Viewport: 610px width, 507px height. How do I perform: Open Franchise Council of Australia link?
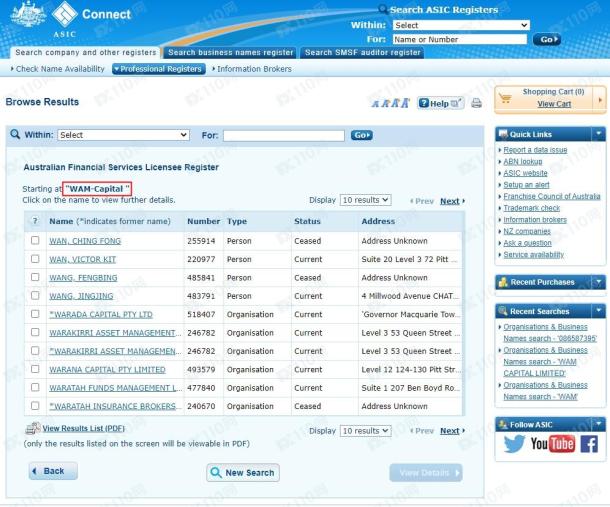pyautogui.click(x=552, y=196)
